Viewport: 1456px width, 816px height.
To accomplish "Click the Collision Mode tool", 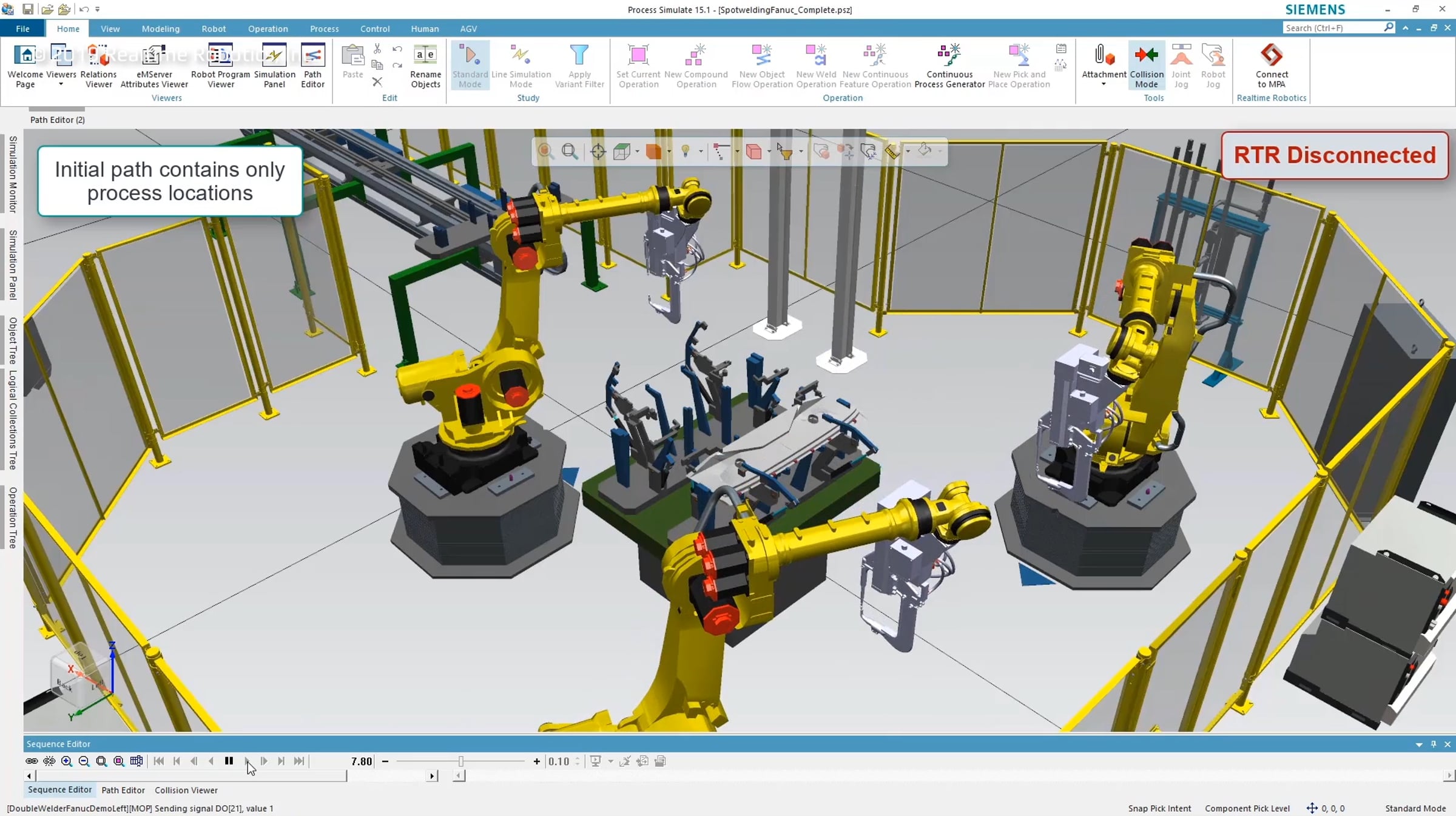I will [x=1146, y=65].
